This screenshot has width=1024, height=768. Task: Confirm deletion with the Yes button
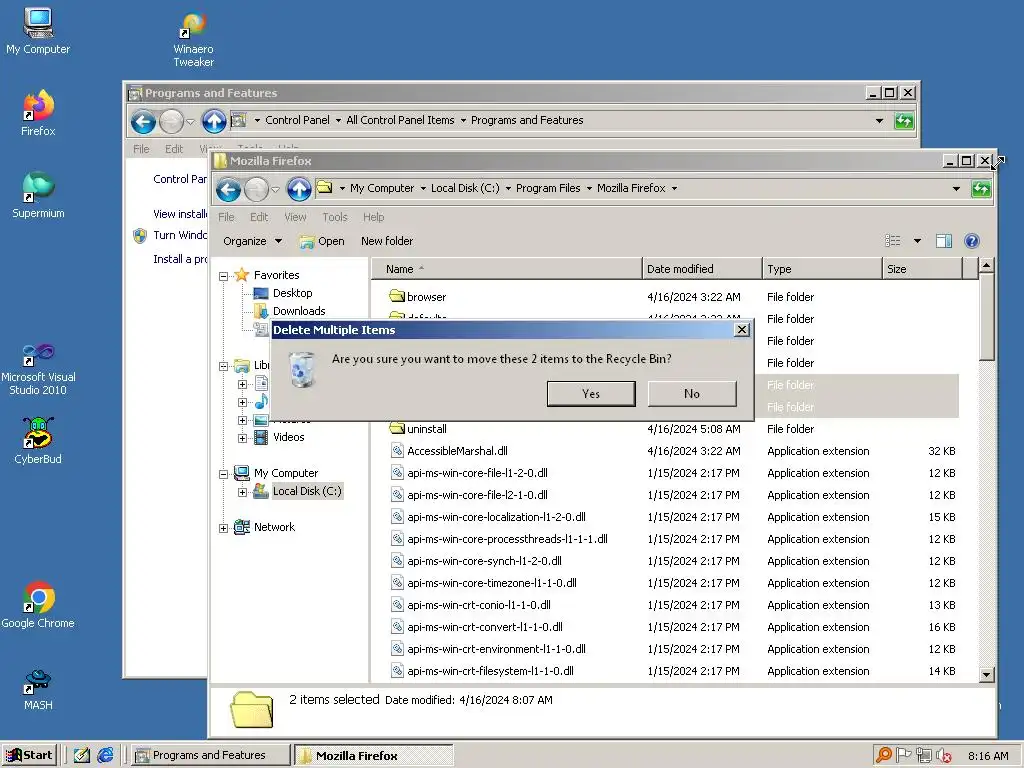coord(591,394)
